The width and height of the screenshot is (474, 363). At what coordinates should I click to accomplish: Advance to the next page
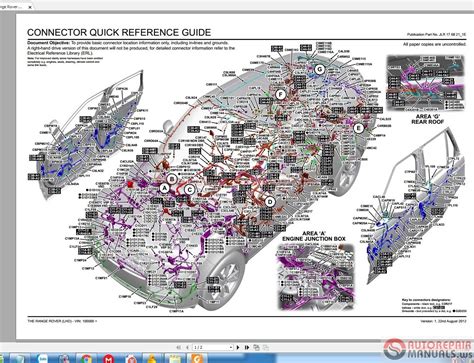tap(238, 347)
